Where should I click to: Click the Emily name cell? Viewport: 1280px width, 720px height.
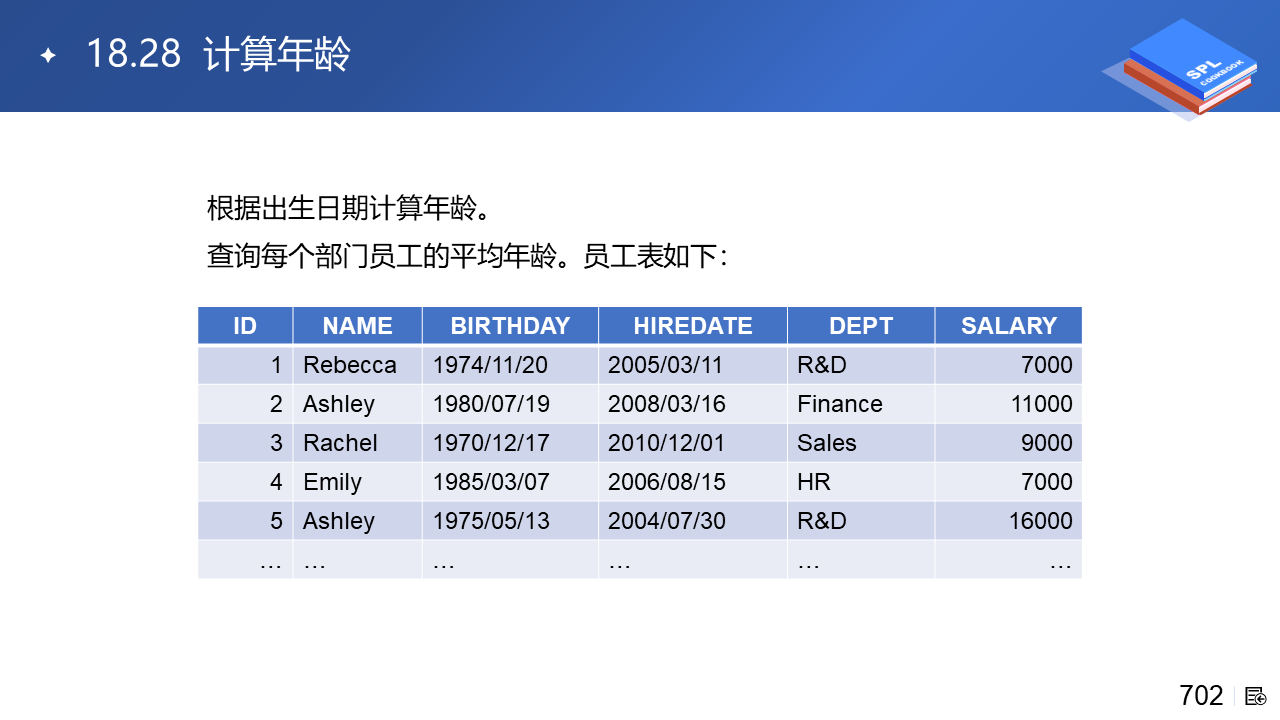(x=332, y=482)
